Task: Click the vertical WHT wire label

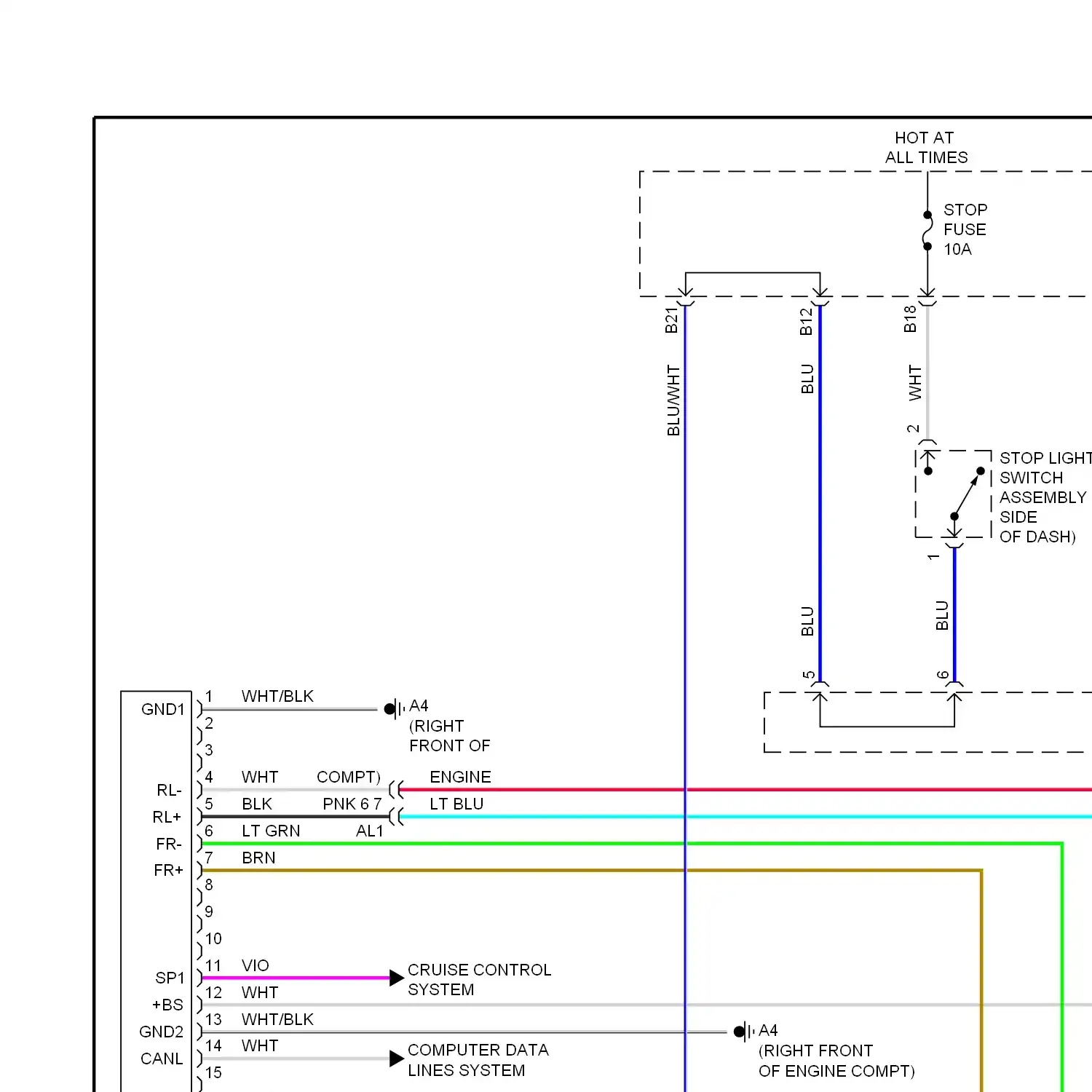Action: [915, 383]
